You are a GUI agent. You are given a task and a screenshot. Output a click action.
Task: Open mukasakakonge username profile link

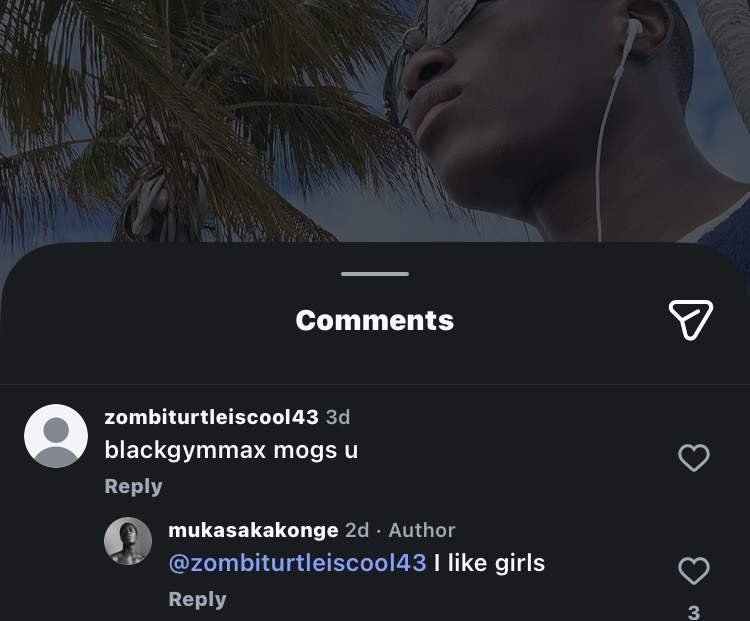click(x=254, y=530)
